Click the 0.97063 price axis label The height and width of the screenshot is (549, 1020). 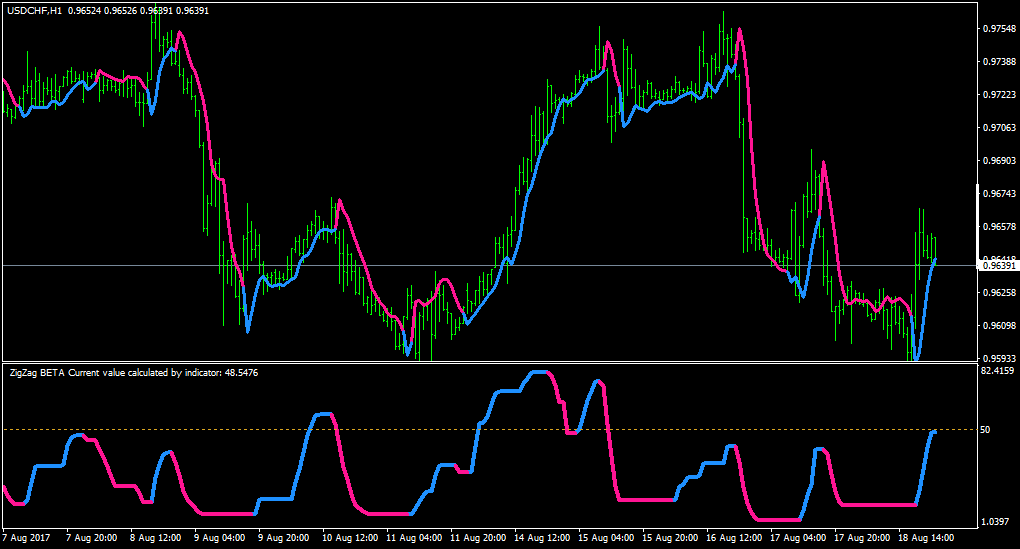tap(999, 127)
